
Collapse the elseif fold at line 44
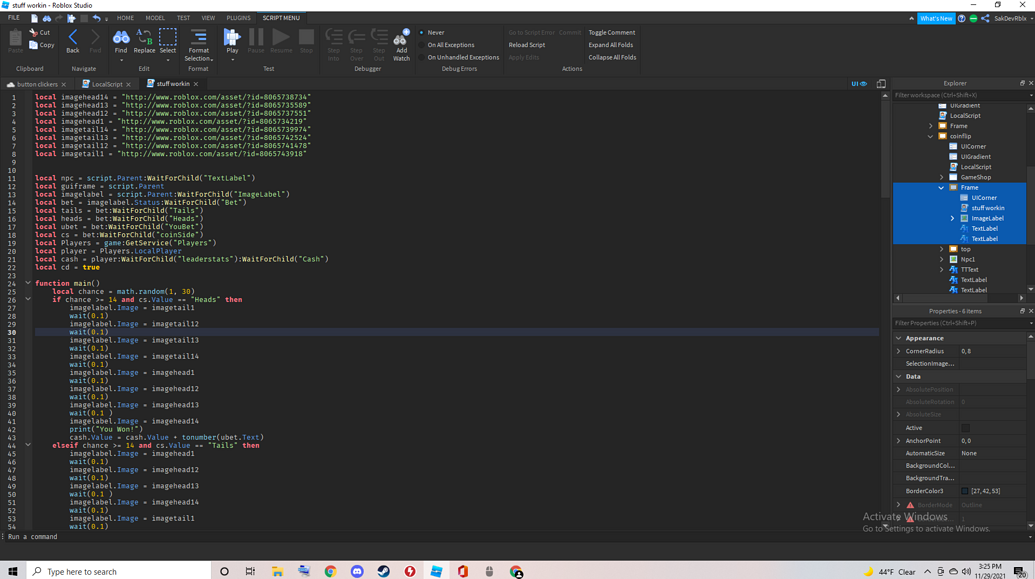click(28, 445)
